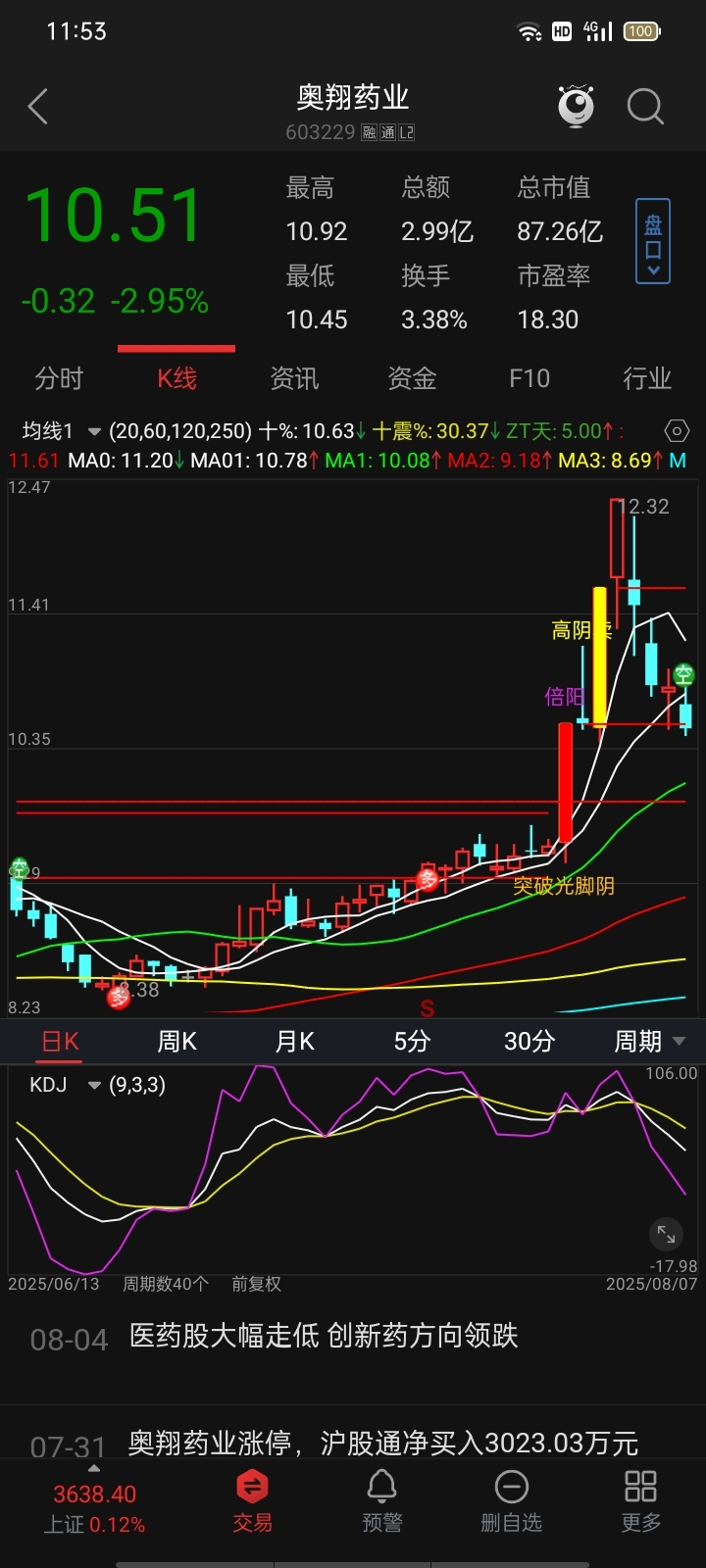Image resolution: width=706 pixels, height=1568 pixels.
Task: Open news 医药股大幅走低 创新药方向领跌
Action: coord(324,1336)
